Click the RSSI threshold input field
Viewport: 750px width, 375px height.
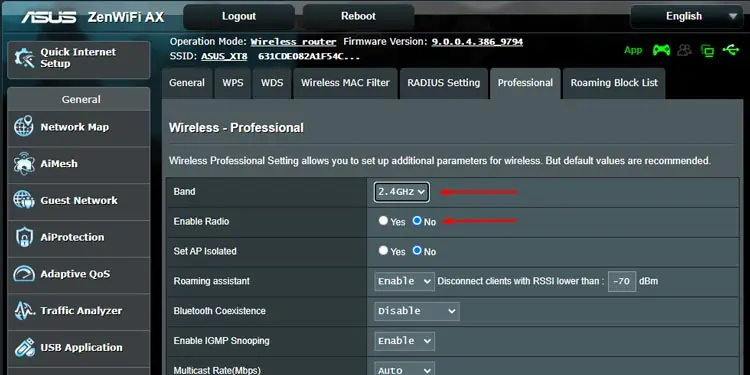pyautogui.click(x=622, y=281)
